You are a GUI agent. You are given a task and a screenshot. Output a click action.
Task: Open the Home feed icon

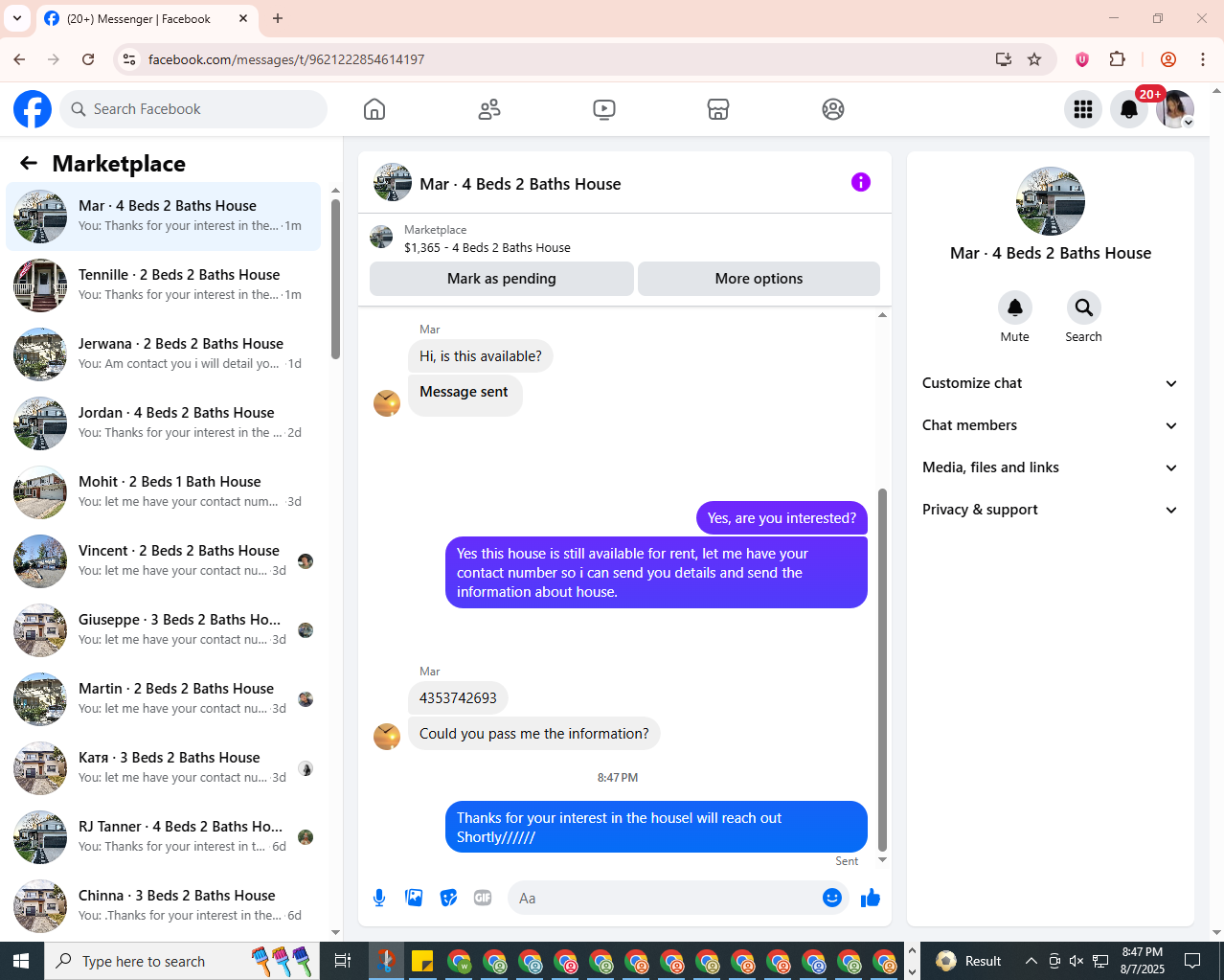[x=374, y=109]
